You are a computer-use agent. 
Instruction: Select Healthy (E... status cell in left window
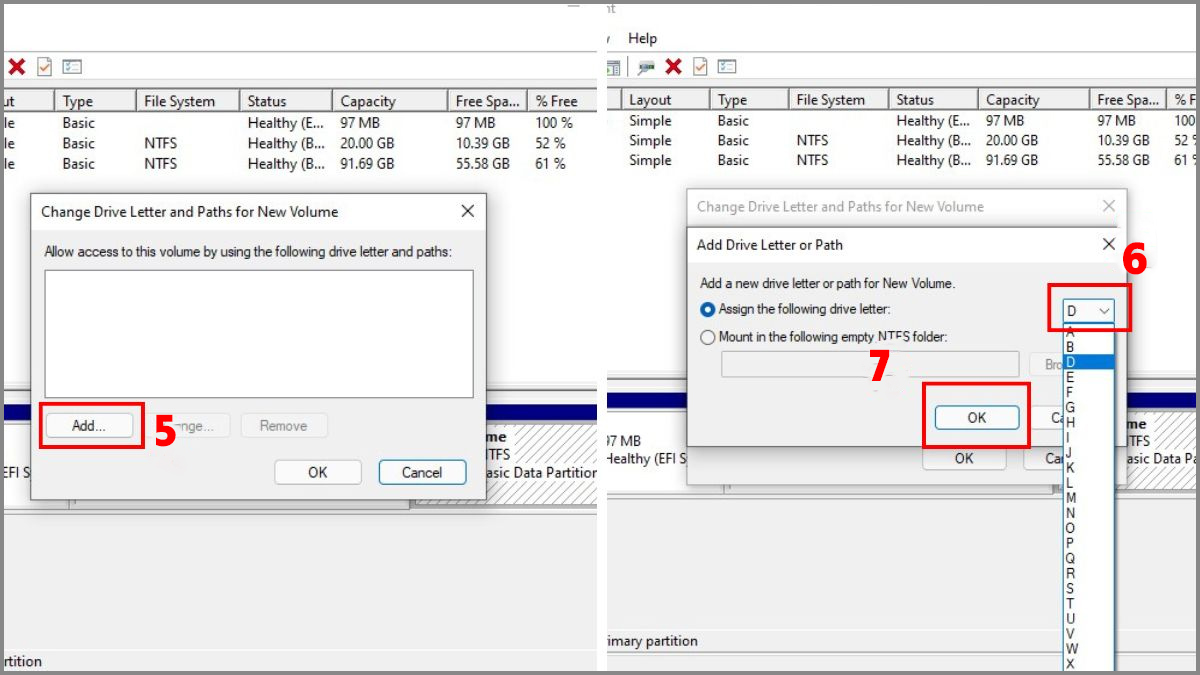click(x=286, y=123)
